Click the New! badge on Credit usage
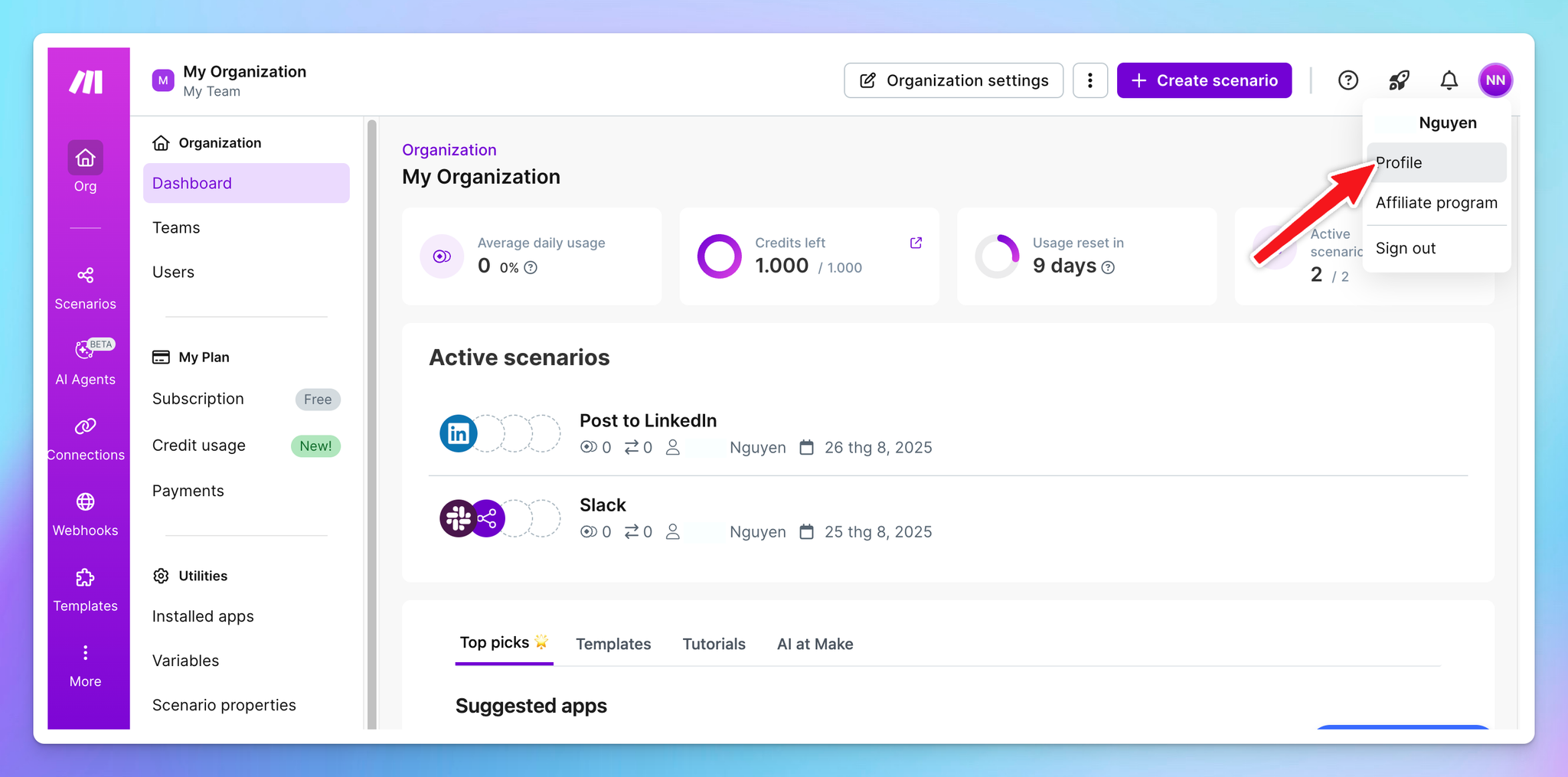This screenshot has width=1568, height=777. (x=315, y=446)
